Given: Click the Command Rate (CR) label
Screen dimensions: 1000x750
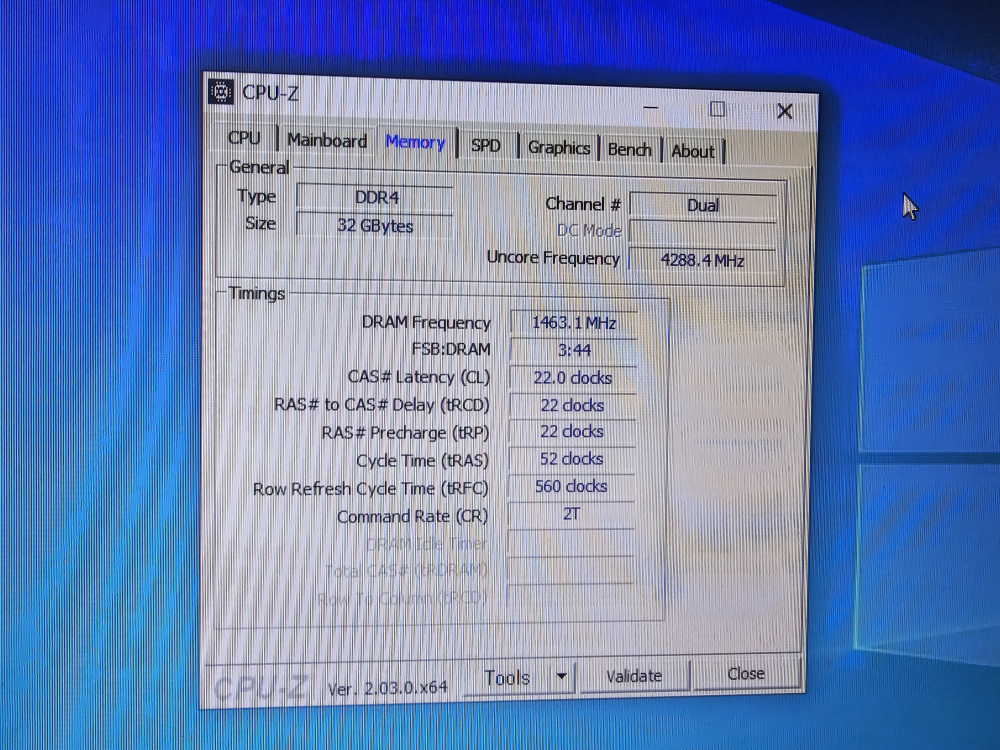Looking at the screenshot, I should click(412, 516).
